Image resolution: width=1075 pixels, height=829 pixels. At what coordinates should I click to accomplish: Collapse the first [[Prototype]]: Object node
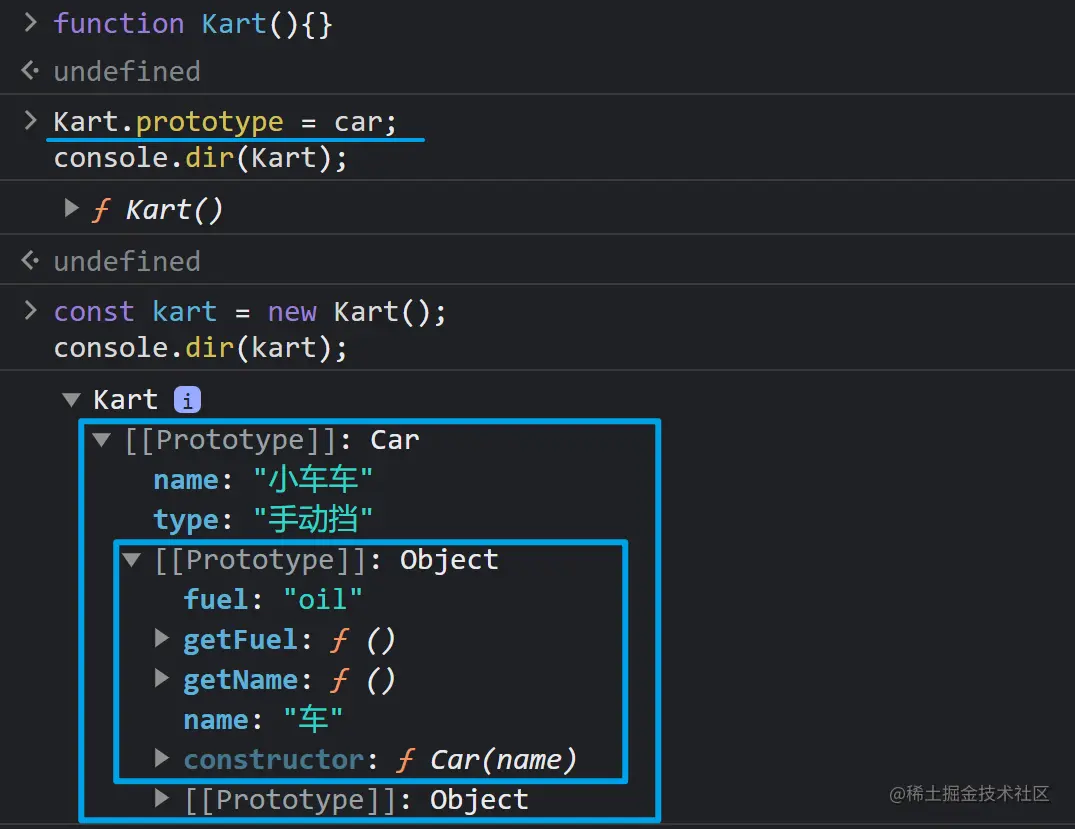[132, 560]
